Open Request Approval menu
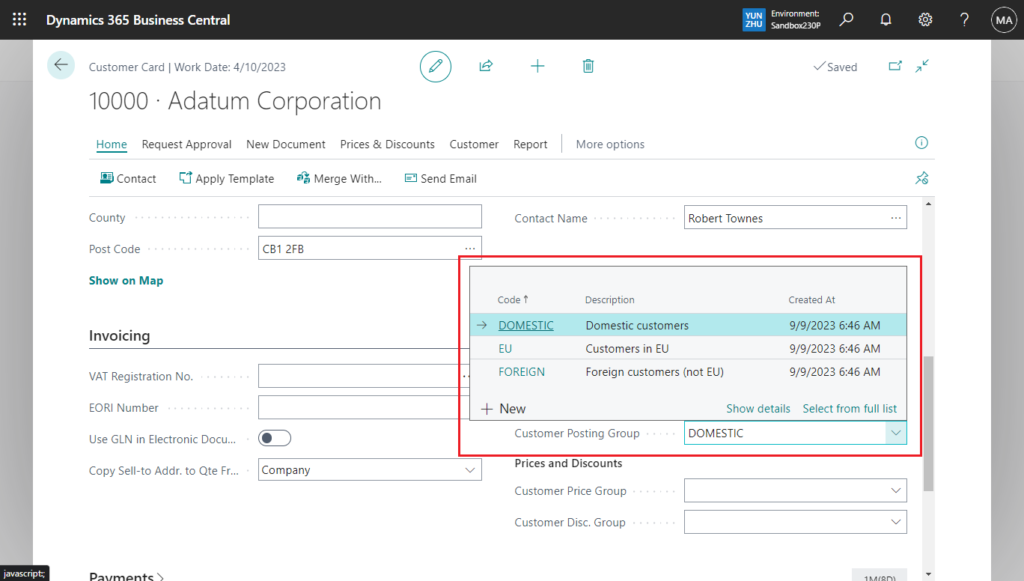The height and width of the screenshot is (581, 1024). [187, 144]
